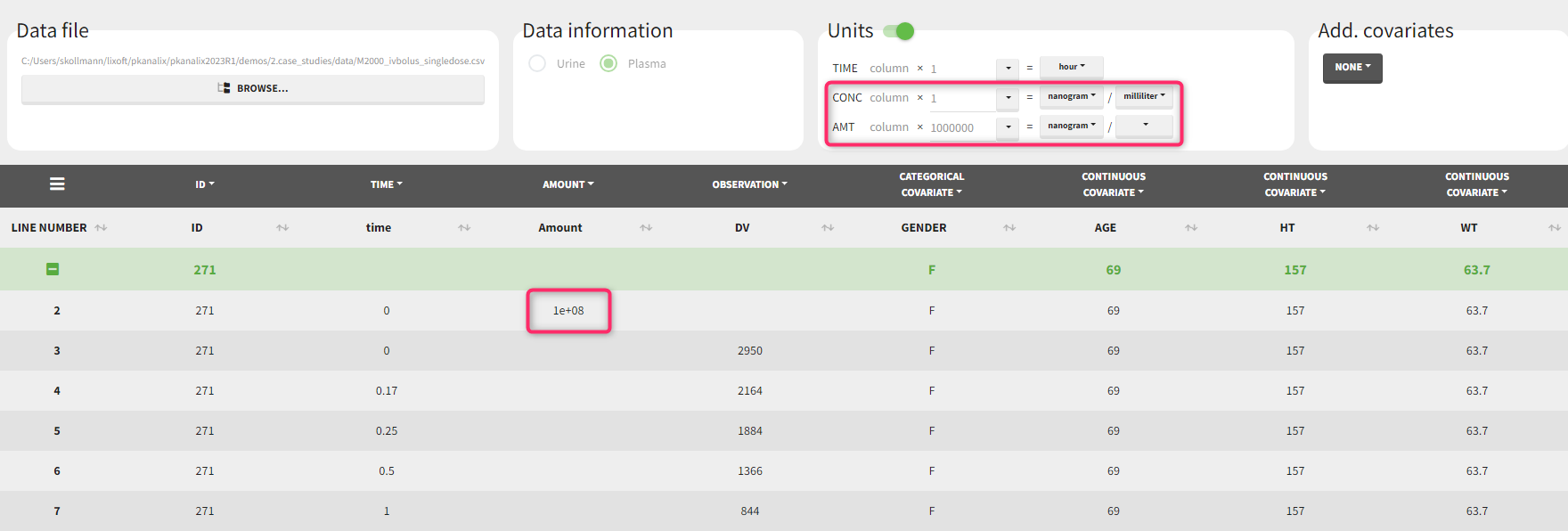Toggle the Units switch off
The height and width of the screenshot is (531, 1568).
tap(899, 31)
